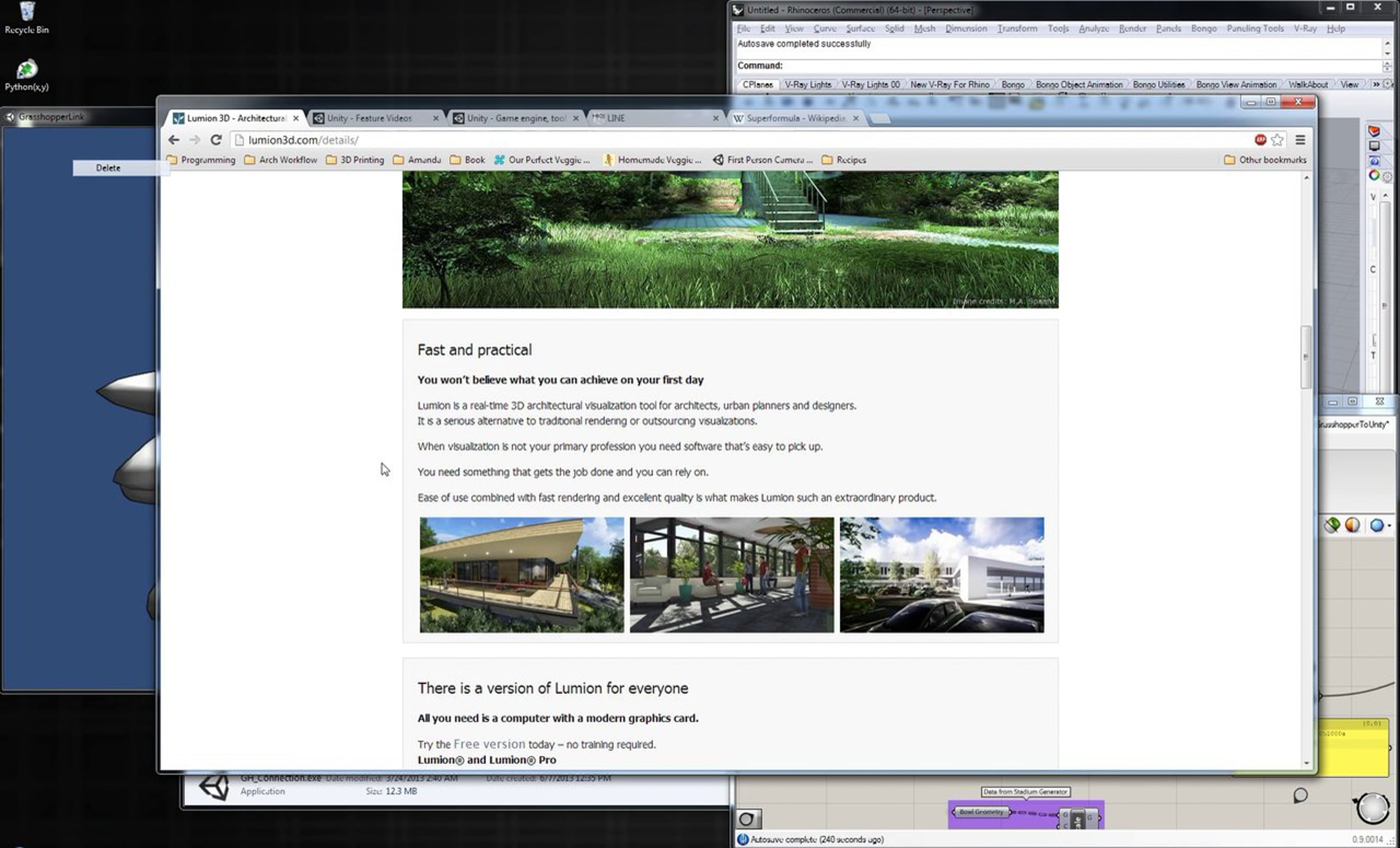
Task: Expand the Other bookmarks folder
Action: click(x=1265, y=160)
